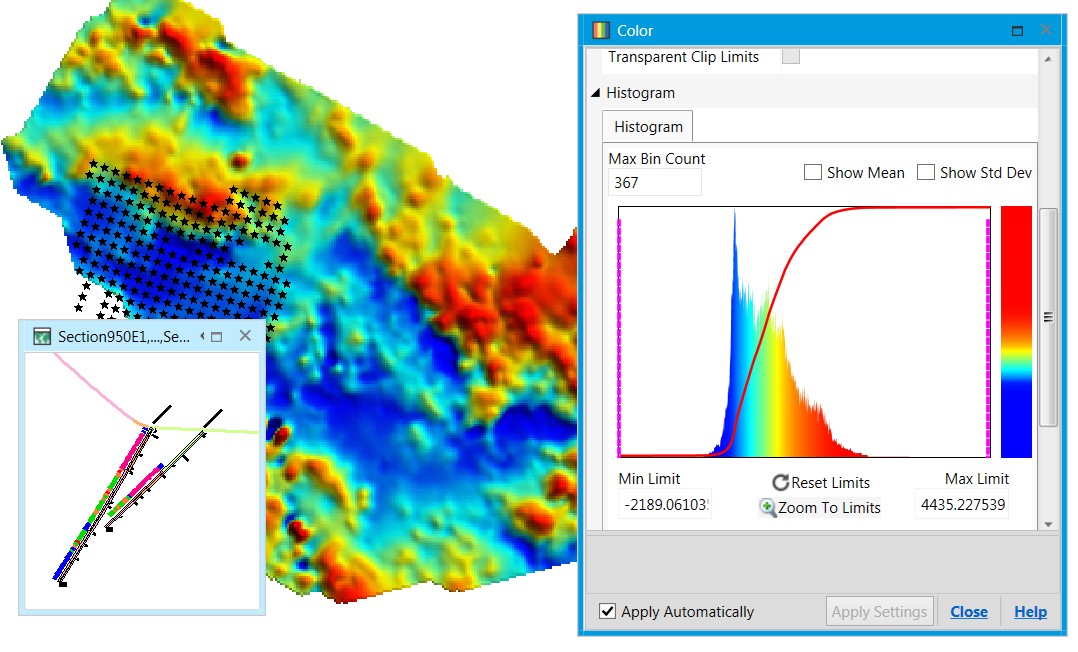Edit the Min Limit value
This screenshot has width=1078, height=652.
coord(664,504)
